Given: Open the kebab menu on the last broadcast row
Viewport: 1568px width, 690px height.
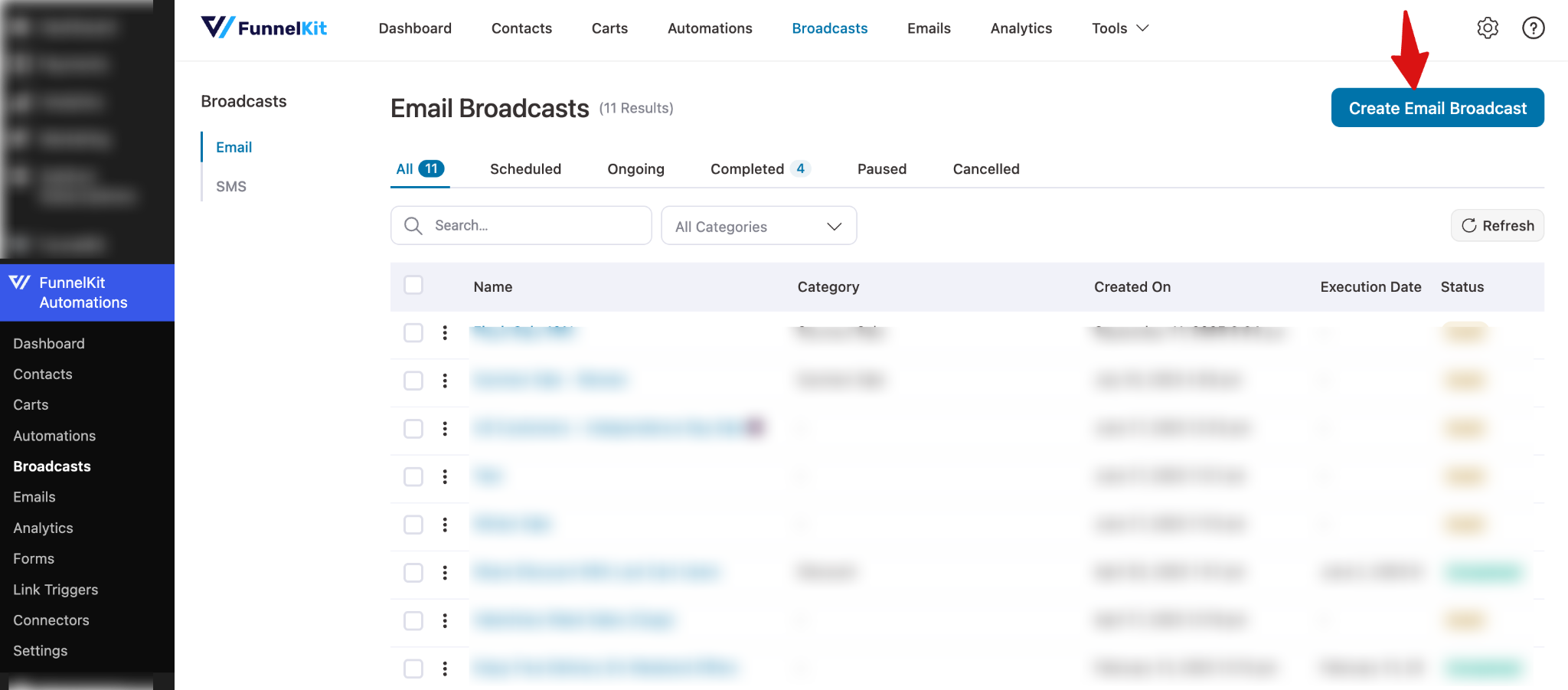Looking at the screenshot, I should click(x=445, y=668).
